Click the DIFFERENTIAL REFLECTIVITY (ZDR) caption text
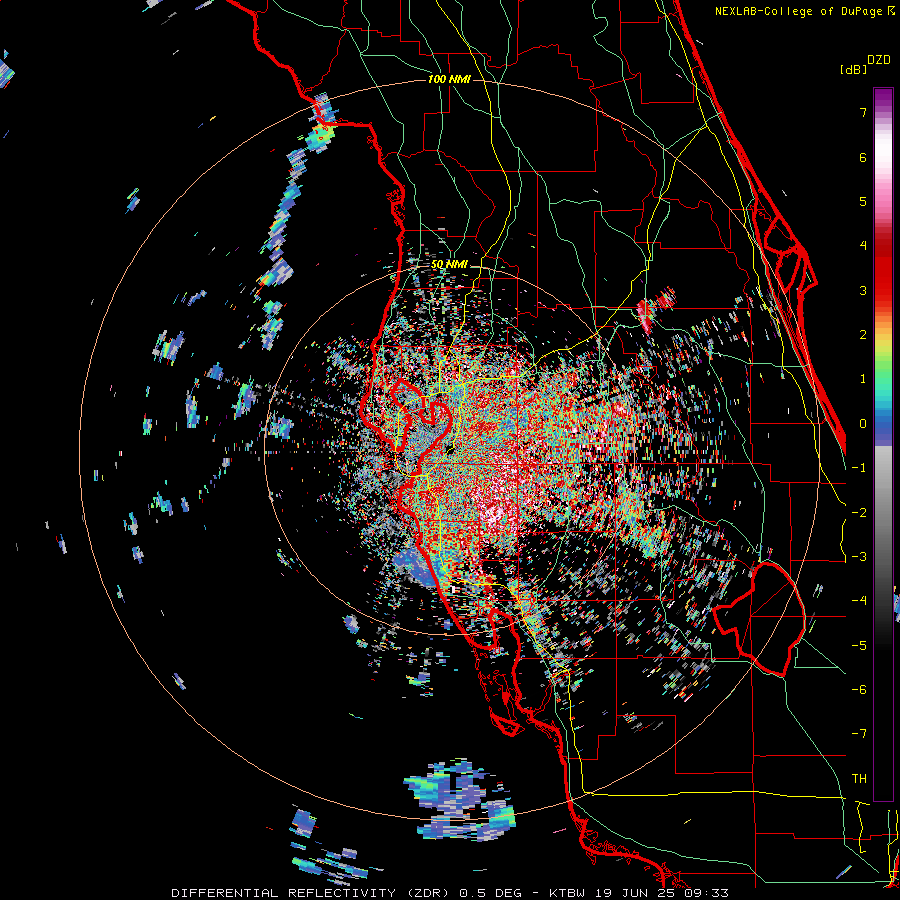Screen dimensions: 900x900 tap(312, 893)
